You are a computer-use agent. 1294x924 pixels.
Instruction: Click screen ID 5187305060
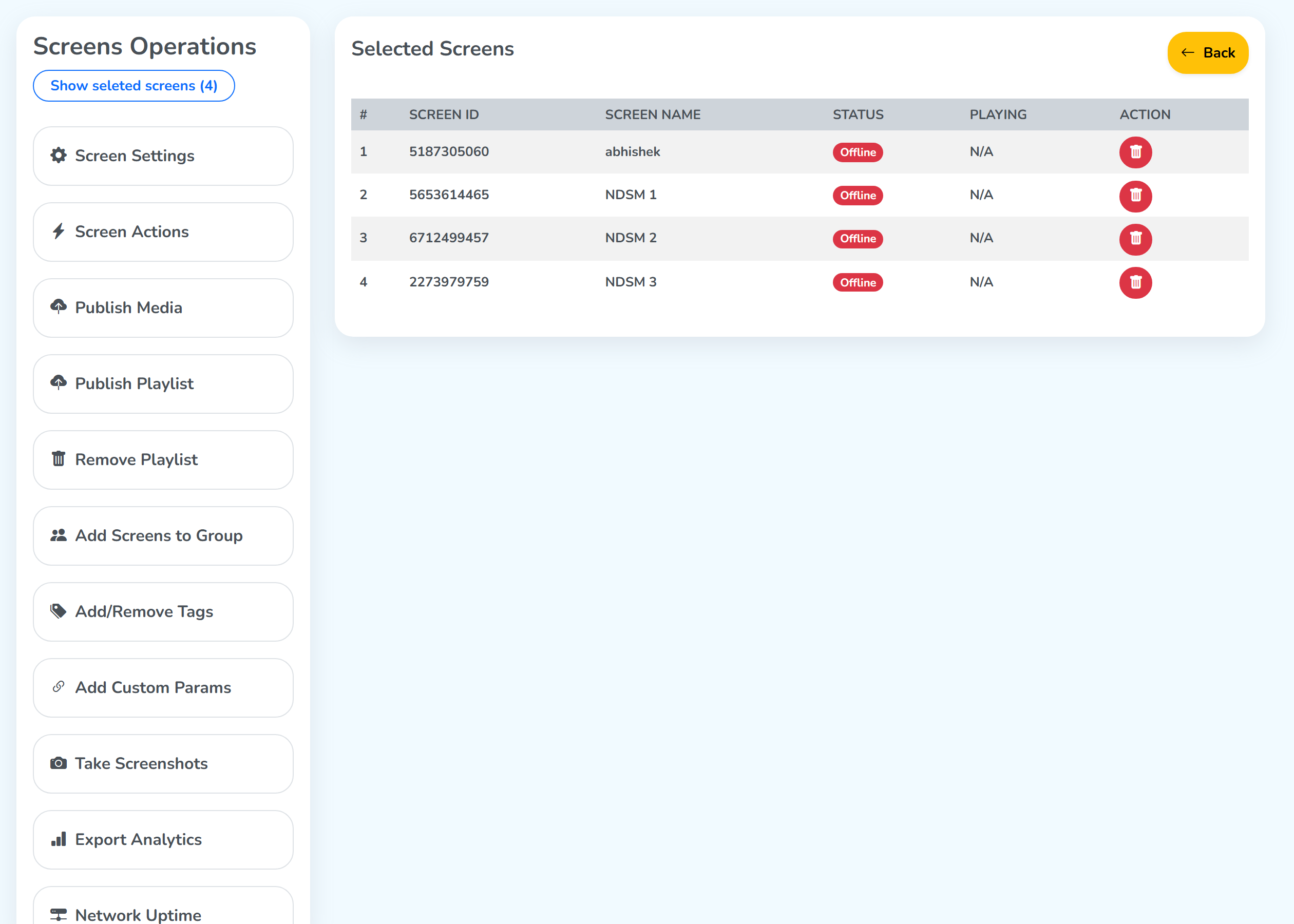click(449, 151)
